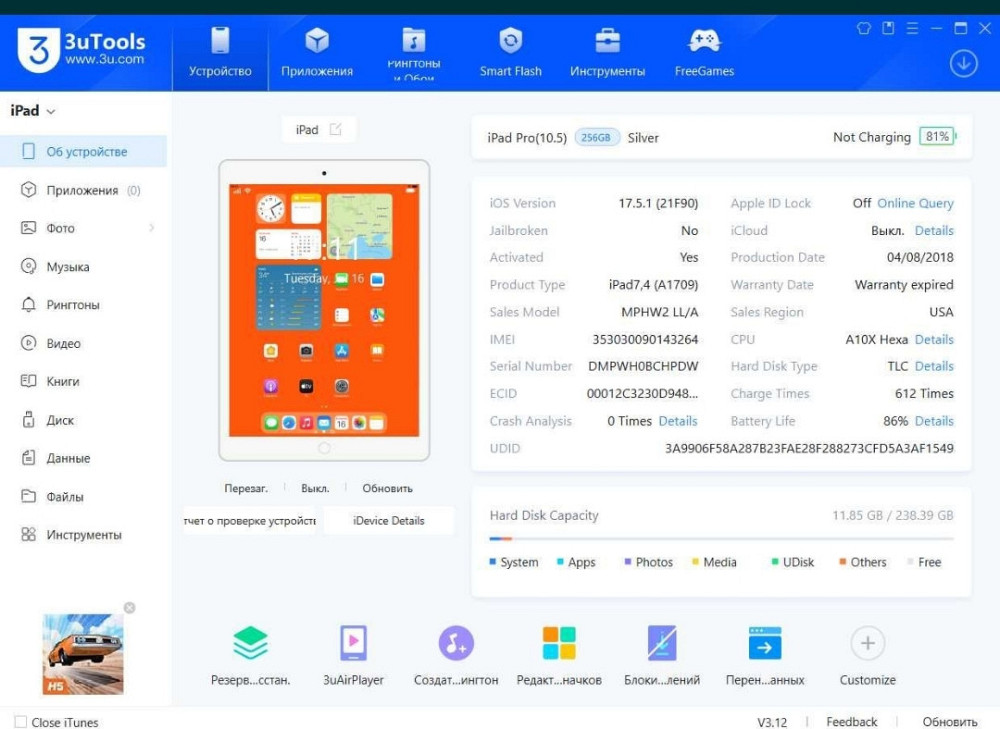The width and height of the screenshot is (1000, 729).
Task: Expand the Фото sidebar chevron
Action: (152, 227)
